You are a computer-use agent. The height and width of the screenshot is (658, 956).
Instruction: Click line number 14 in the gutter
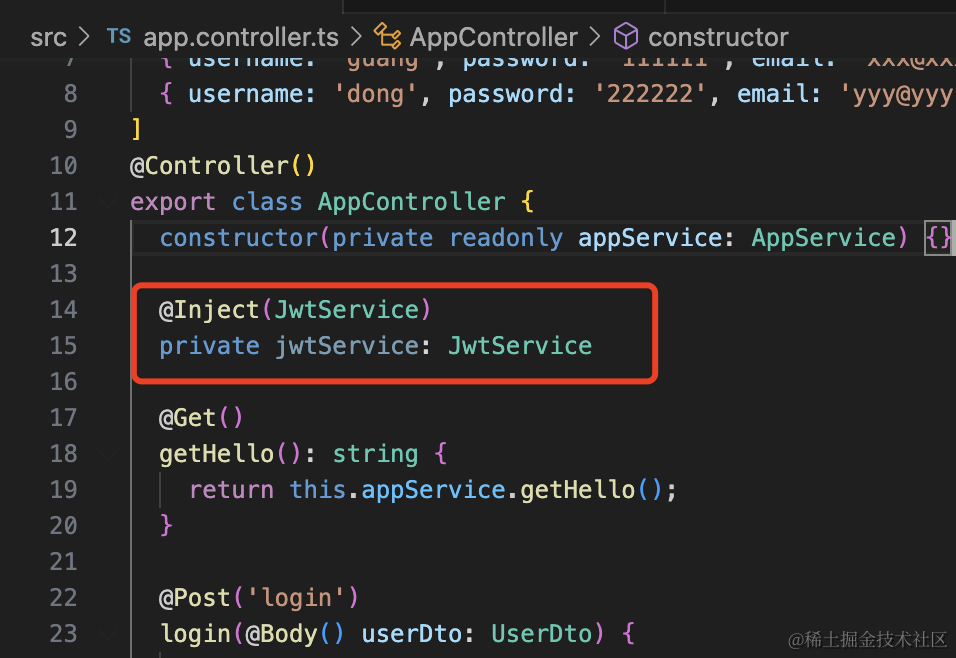(x=64, y=310)
